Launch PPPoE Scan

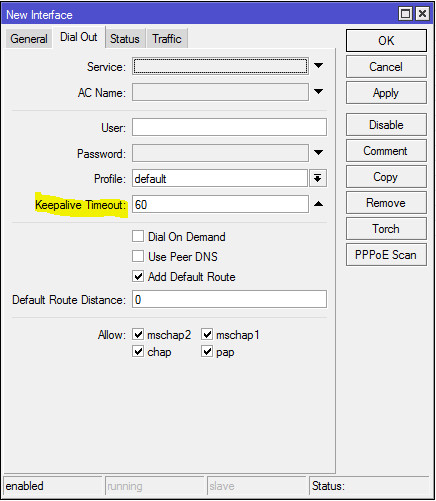tap(386, 255)
